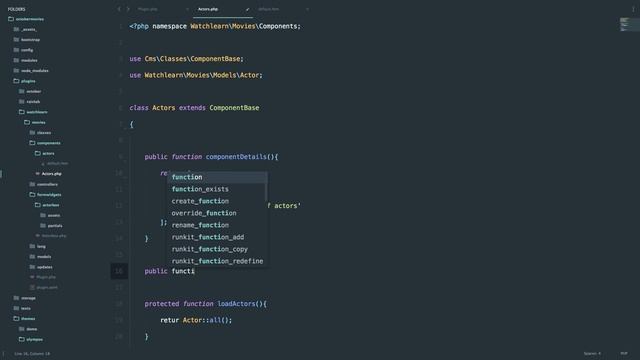Click the modules folder icon
The image size is (640, 360).
pos(16,60)
